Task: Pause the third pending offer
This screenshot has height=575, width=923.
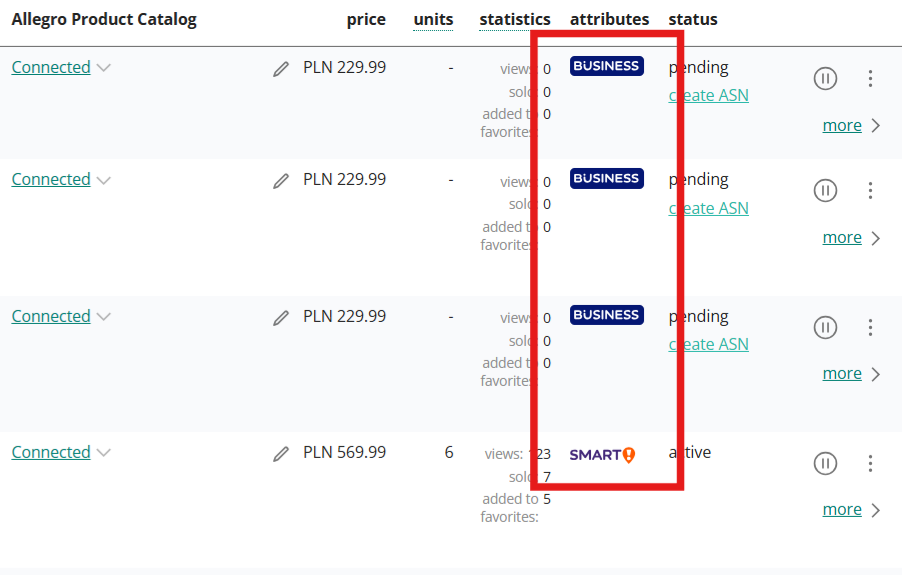Action: [825, 327]
